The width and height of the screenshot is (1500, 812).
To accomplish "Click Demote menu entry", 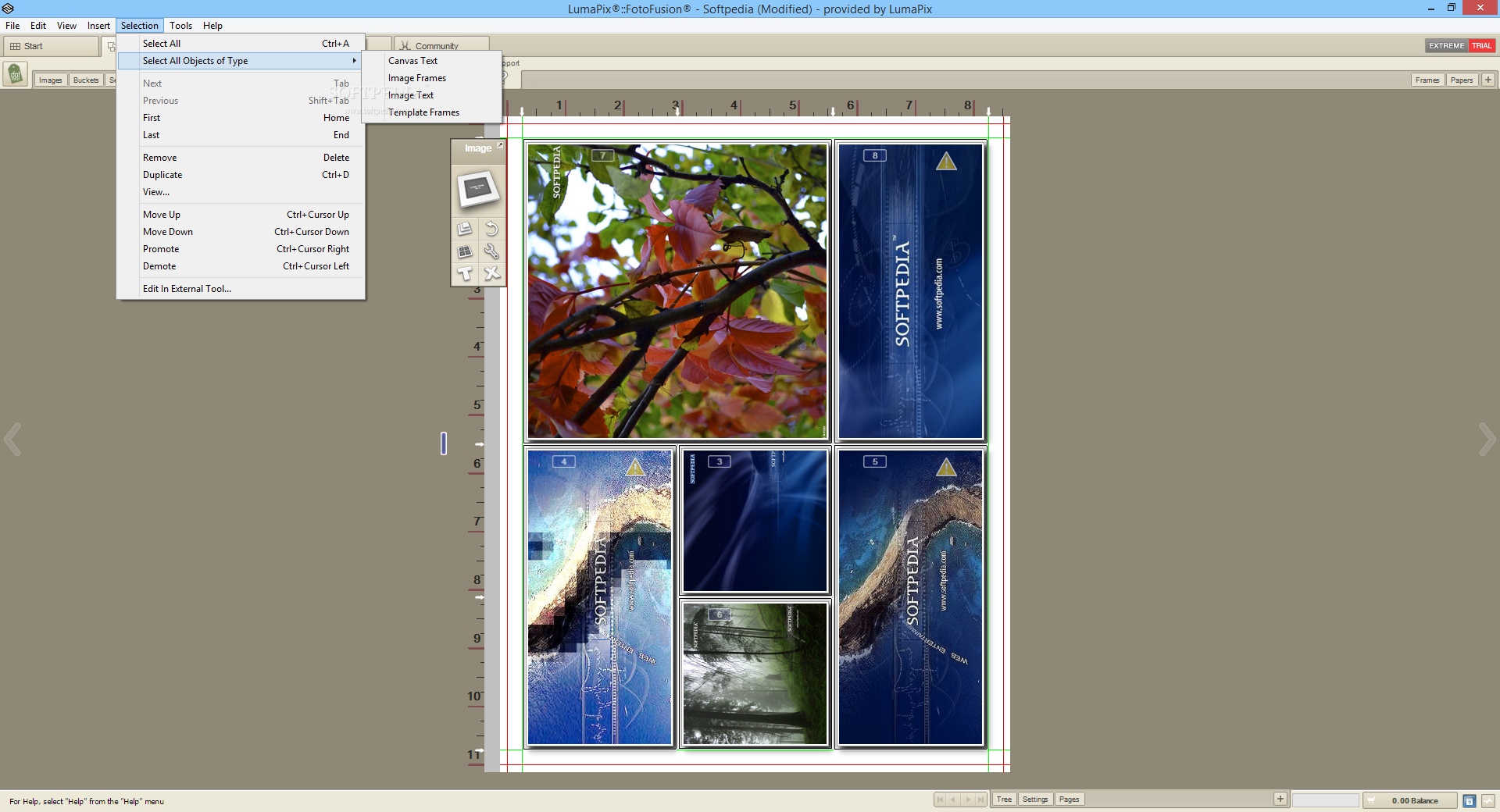I will pos(241,266).
